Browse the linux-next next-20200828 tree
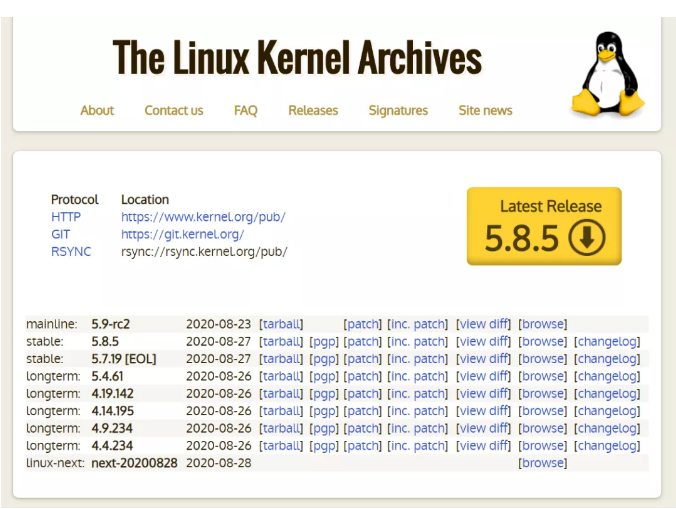 coord(543,463)
